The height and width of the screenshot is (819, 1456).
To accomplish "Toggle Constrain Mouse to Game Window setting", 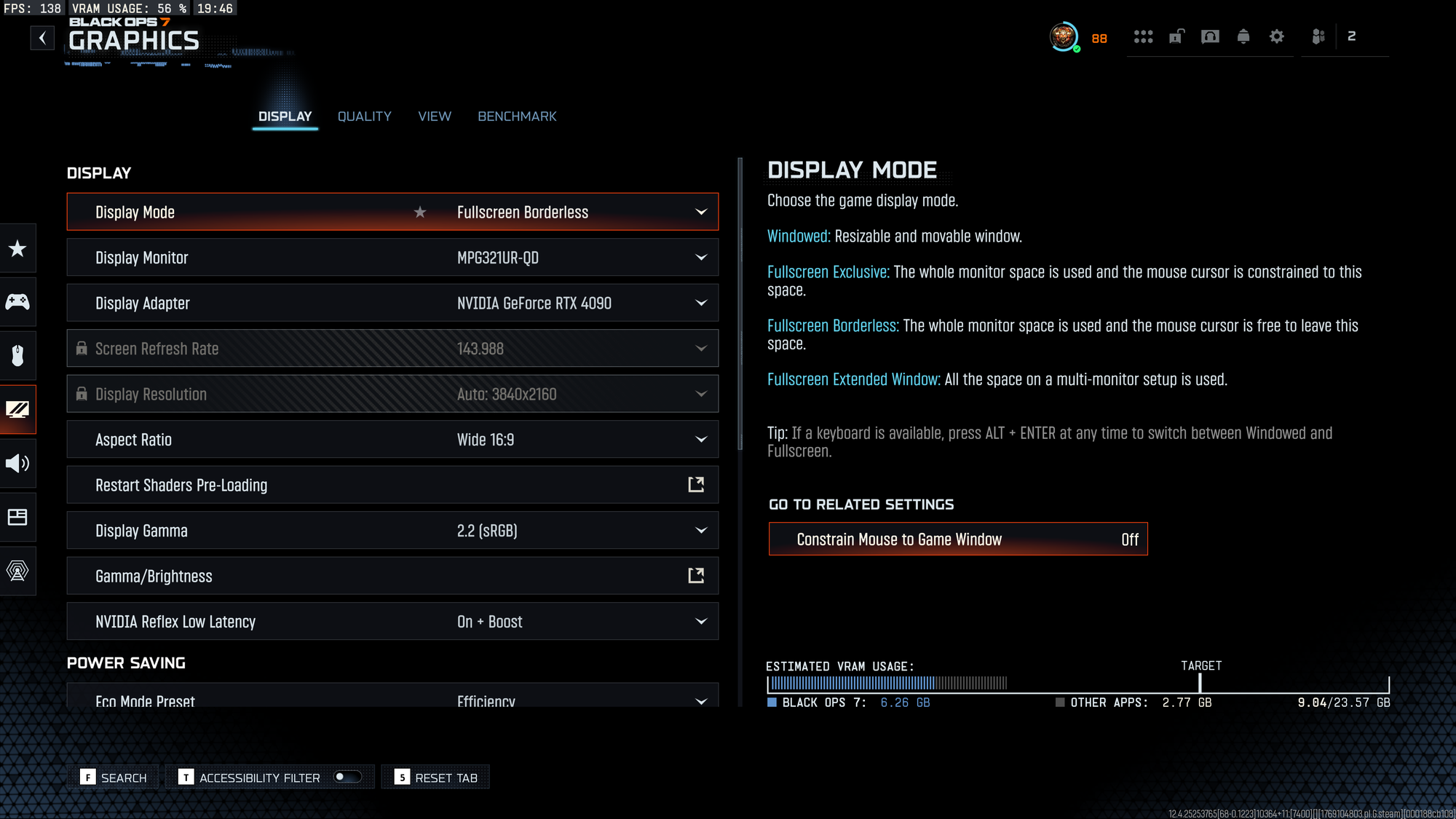I will (958, 539).
